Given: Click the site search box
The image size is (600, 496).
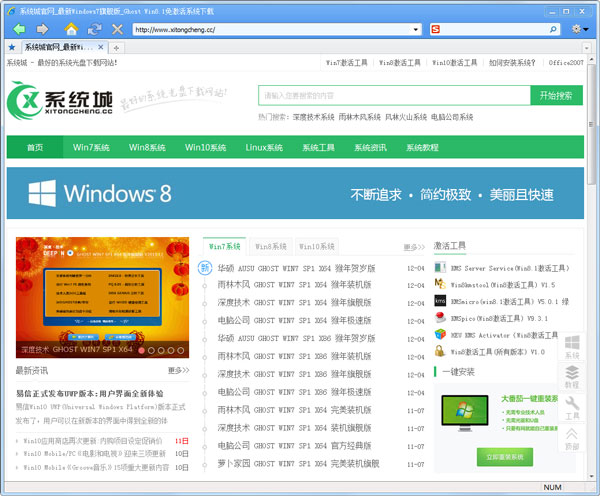Looking at the screenshot, I should 395,95.
